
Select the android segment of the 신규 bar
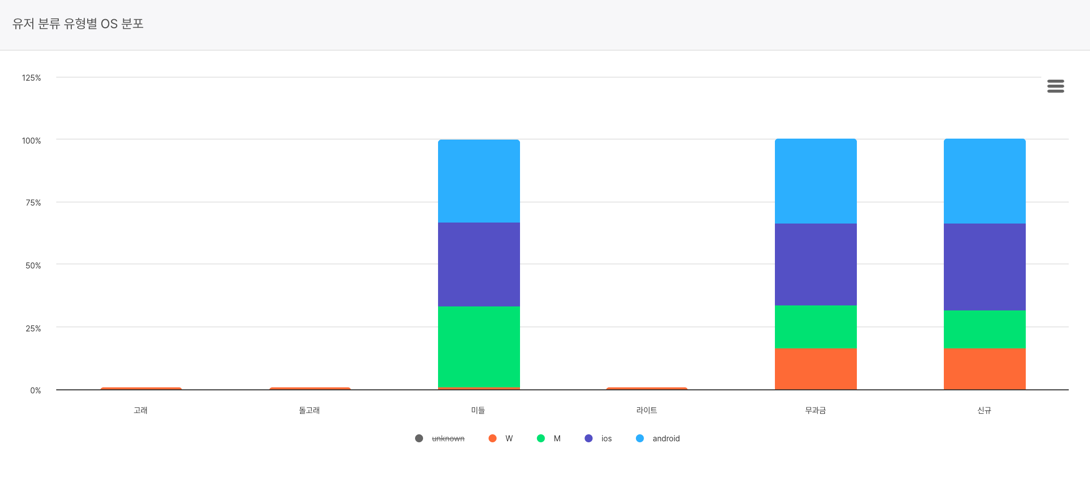tap(984, 181)
